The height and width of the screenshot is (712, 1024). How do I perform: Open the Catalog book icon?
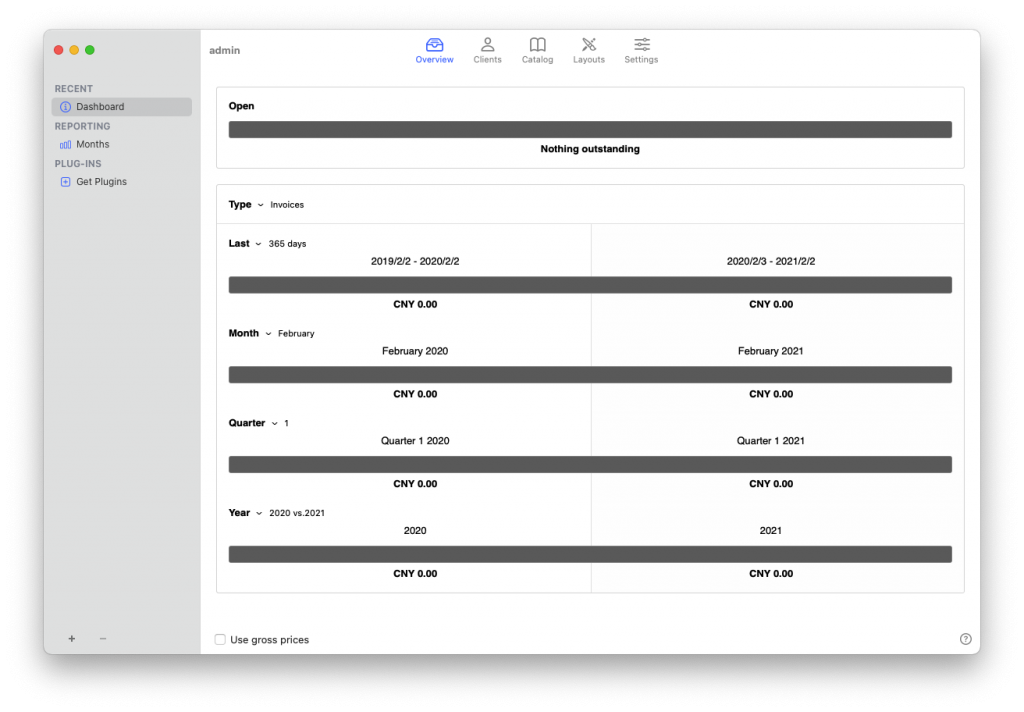click(x=537, y=44)
